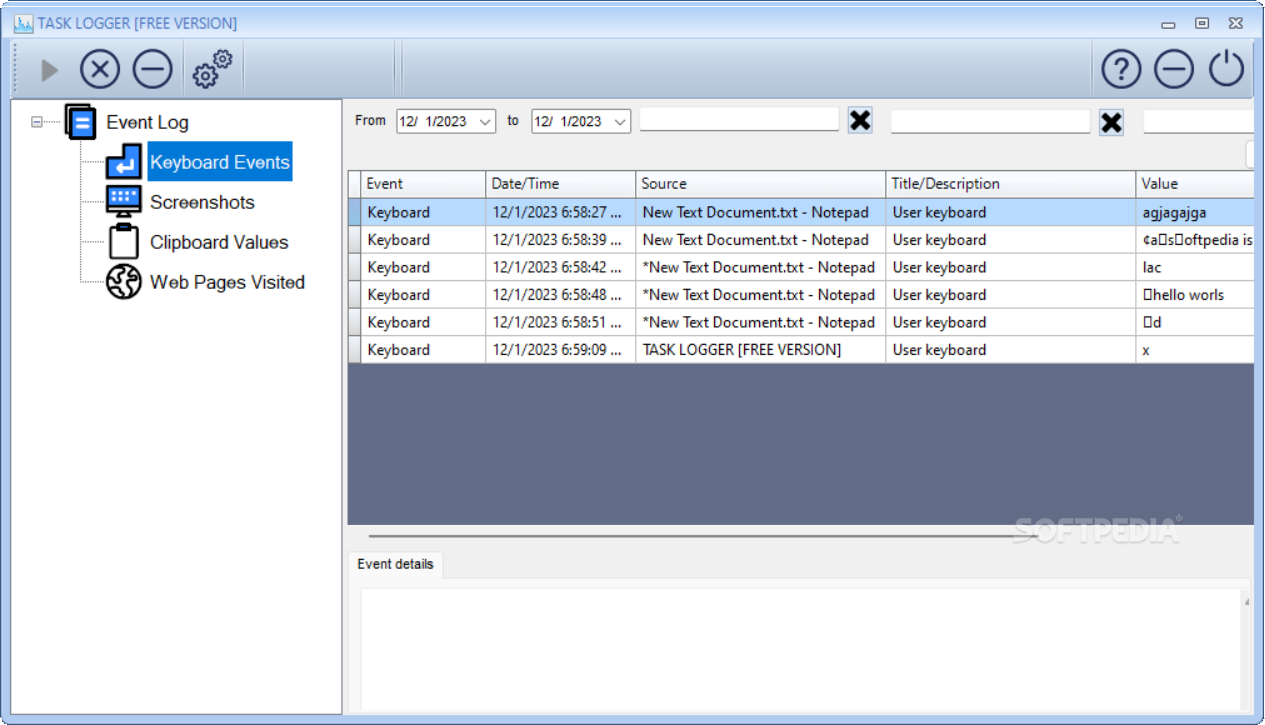This screenshot has width=1265, height=725.
Task: Select the Event Log root node
Action: [147, 122]
